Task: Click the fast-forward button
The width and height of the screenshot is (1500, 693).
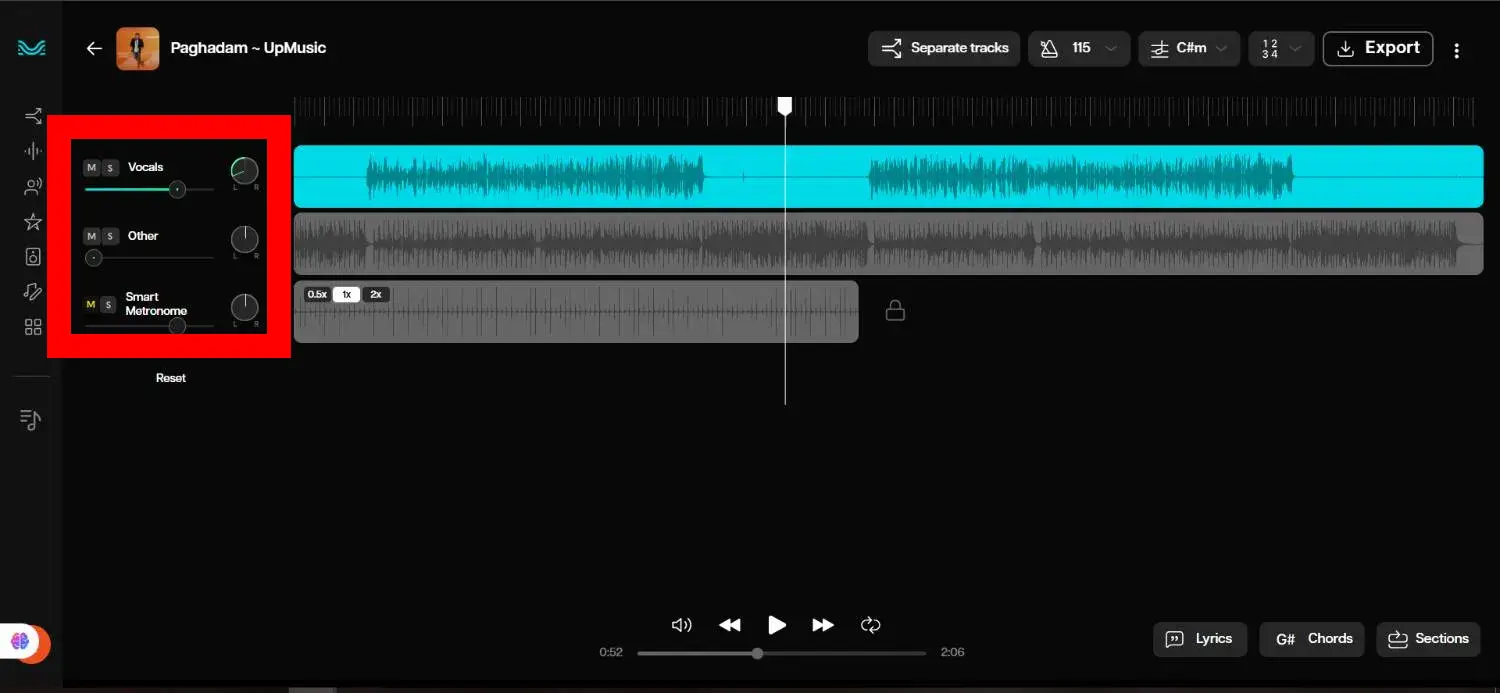Action: (822, 625)
